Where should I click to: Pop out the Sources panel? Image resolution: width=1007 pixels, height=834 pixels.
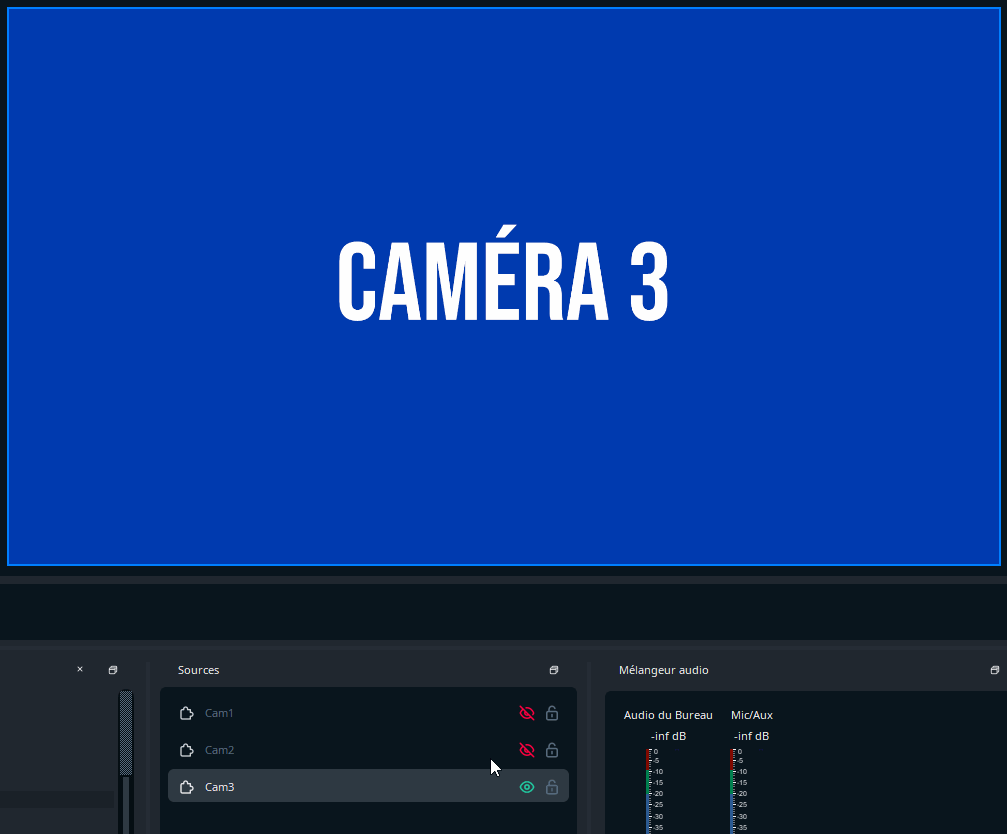[x=553, y=670]
